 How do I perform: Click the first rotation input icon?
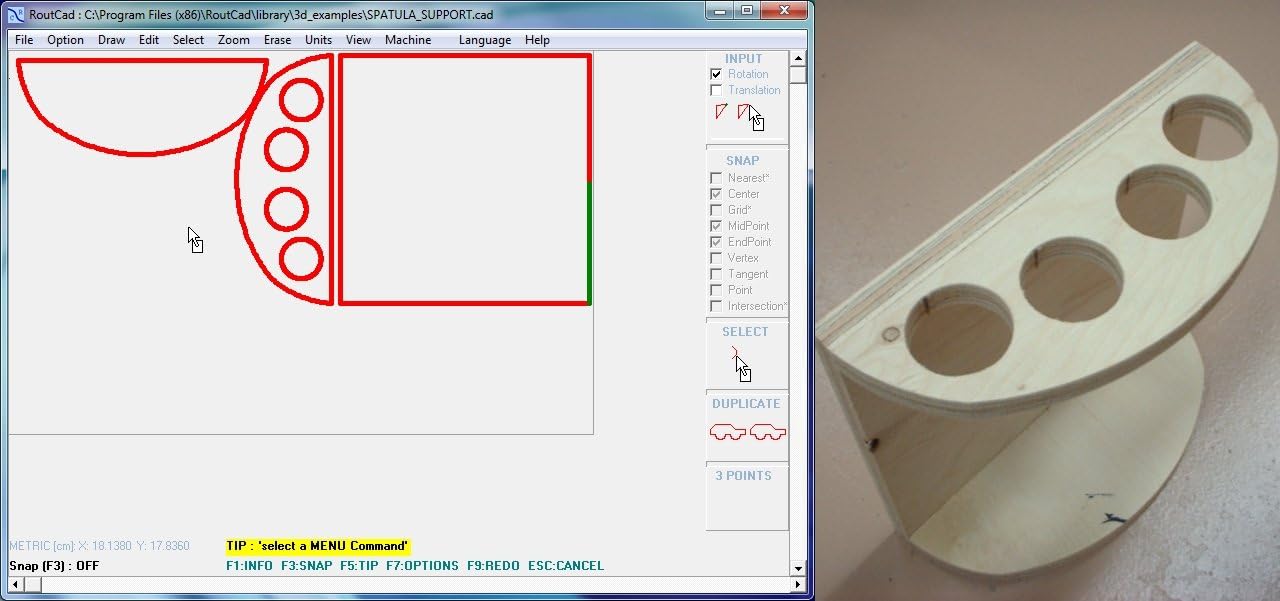(x=721, y=112)
